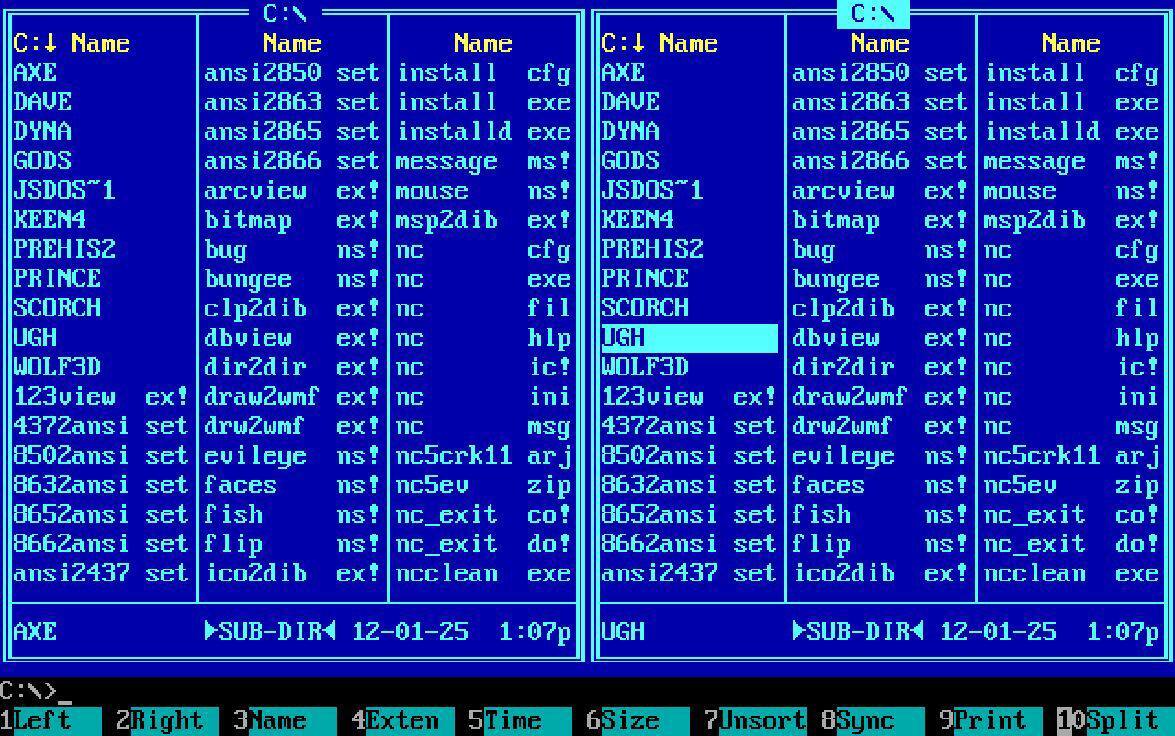Click the highlighted C:\ title of right panel
This screenshot has width=1175, height=736.
point(872,13)
